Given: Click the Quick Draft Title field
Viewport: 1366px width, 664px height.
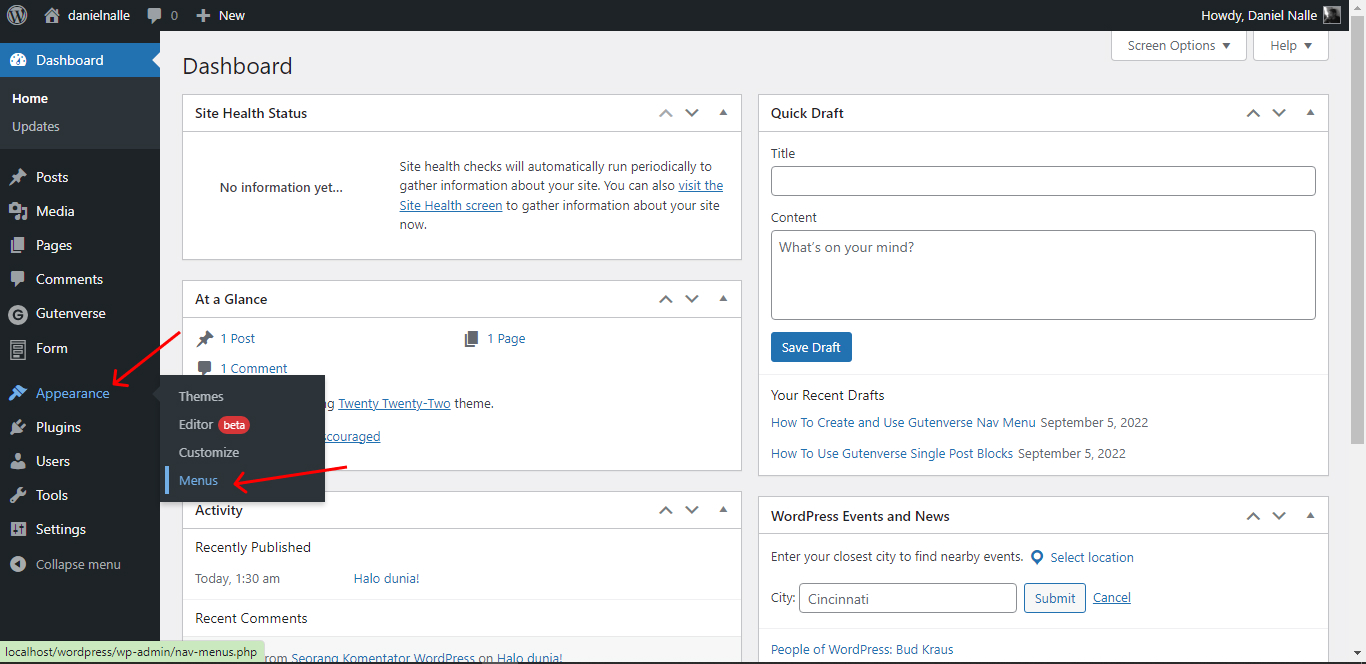Looking at the screenshot, I should coord(1043,181).
